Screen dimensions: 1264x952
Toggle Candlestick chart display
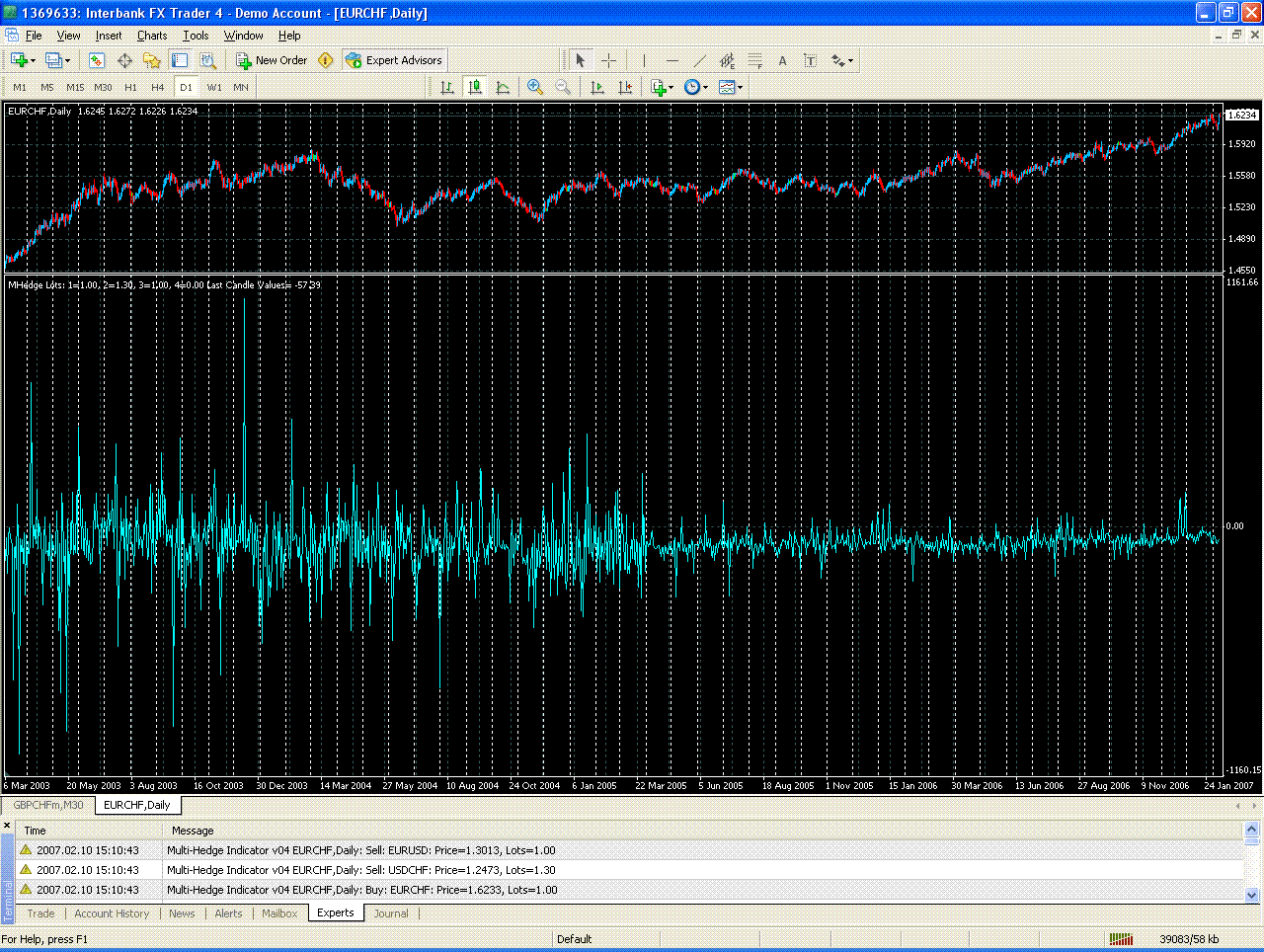474,87
